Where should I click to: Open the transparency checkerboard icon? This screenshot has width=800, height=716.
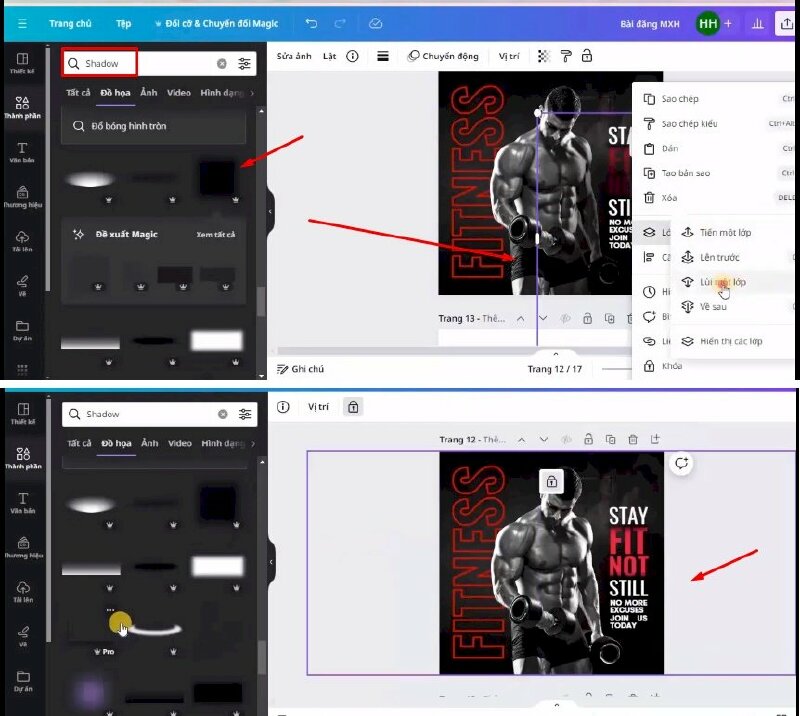[544, 56]
